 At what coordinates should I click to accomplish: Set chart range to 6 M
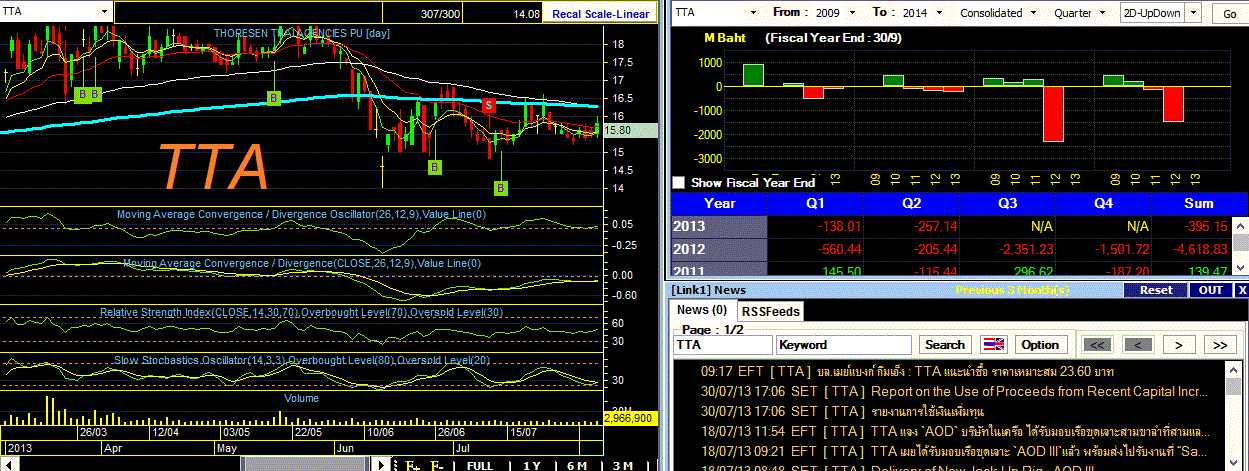click(x=577, y=465)
